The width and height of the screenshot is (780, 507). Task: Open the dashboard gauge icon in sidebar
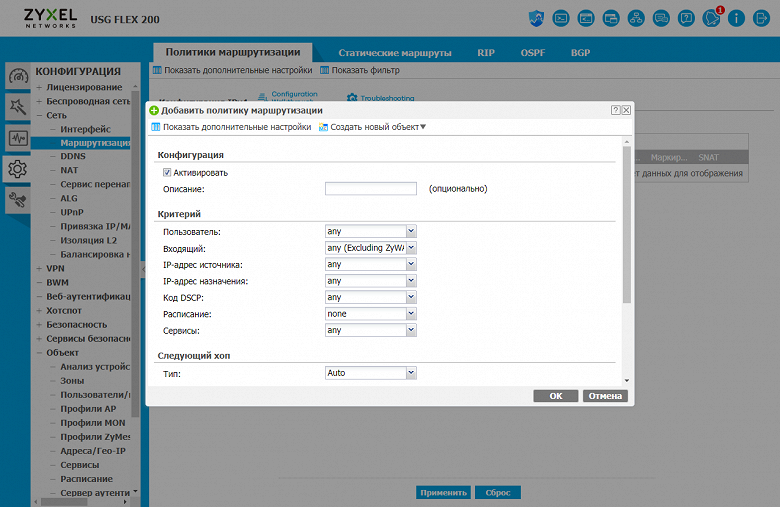pyautogui.click(x=18, y=76)
